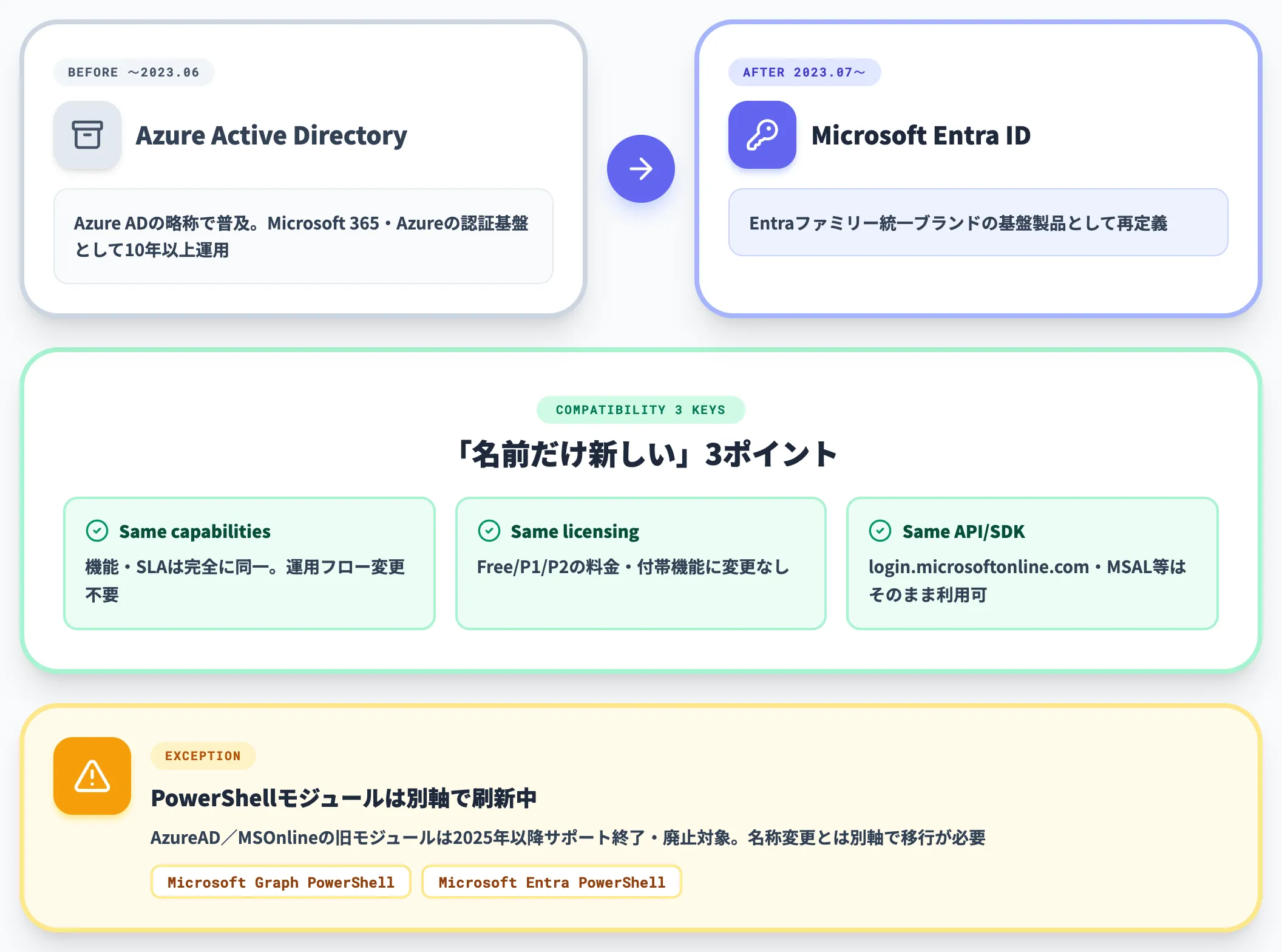The height and width of the screenshot is (952, 1282).
Task: Click the Entraファミリー統一ブランド description box
Action: tap(978, 222)
